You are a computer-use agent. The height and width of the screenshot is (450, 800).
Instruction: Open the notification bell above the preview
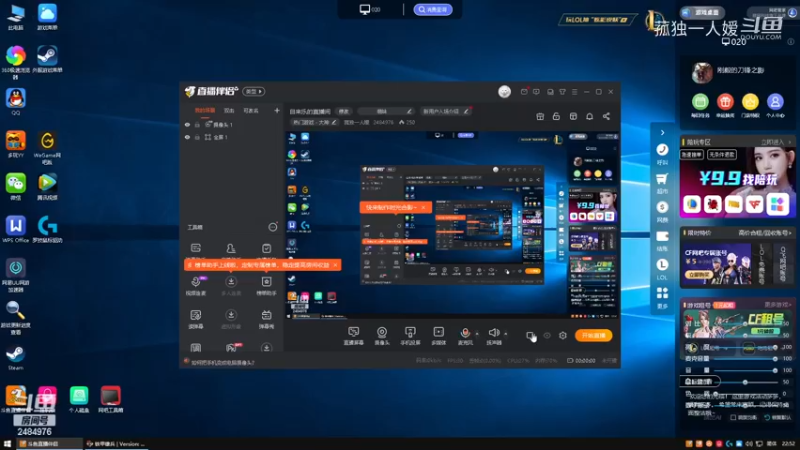[x=589, y=116]
